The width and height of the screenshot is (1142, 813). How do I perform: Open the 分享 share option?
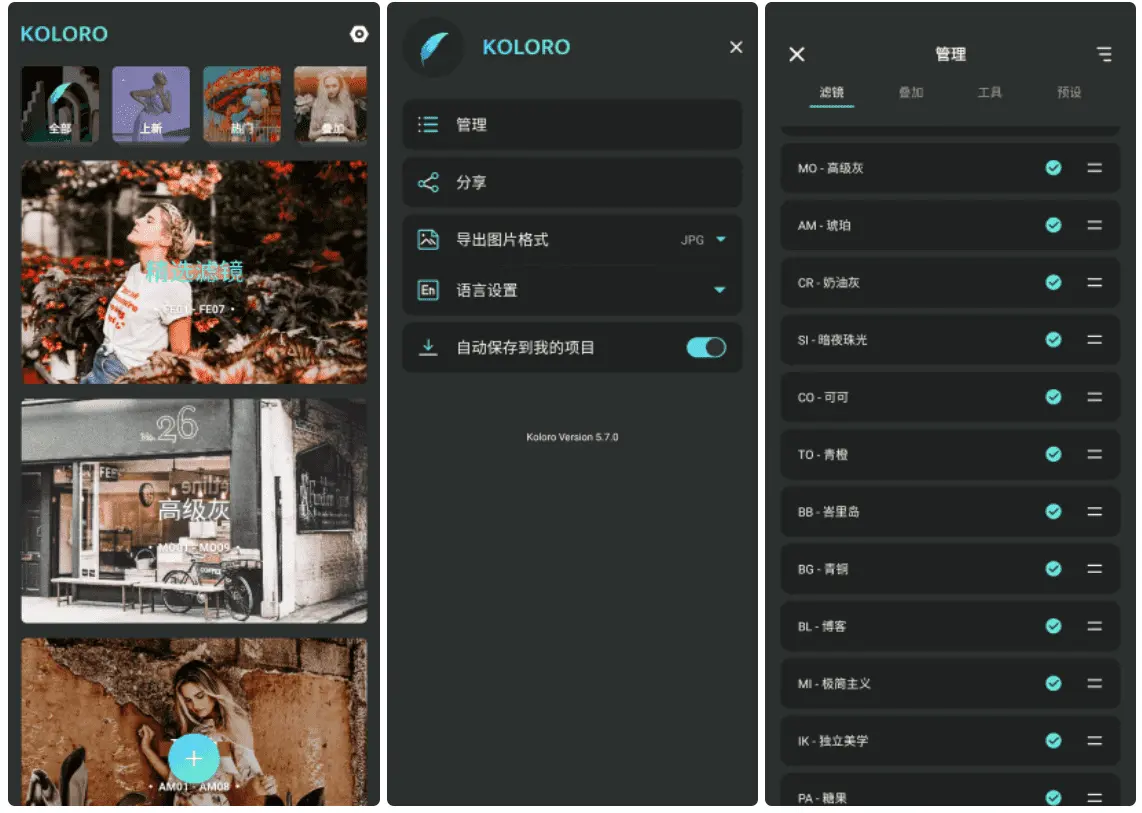coord(572,183)
